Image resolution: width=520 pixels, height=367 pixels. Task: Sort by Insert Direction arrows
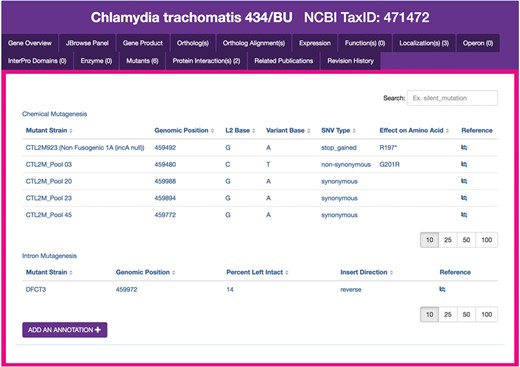tap(391, 273)
